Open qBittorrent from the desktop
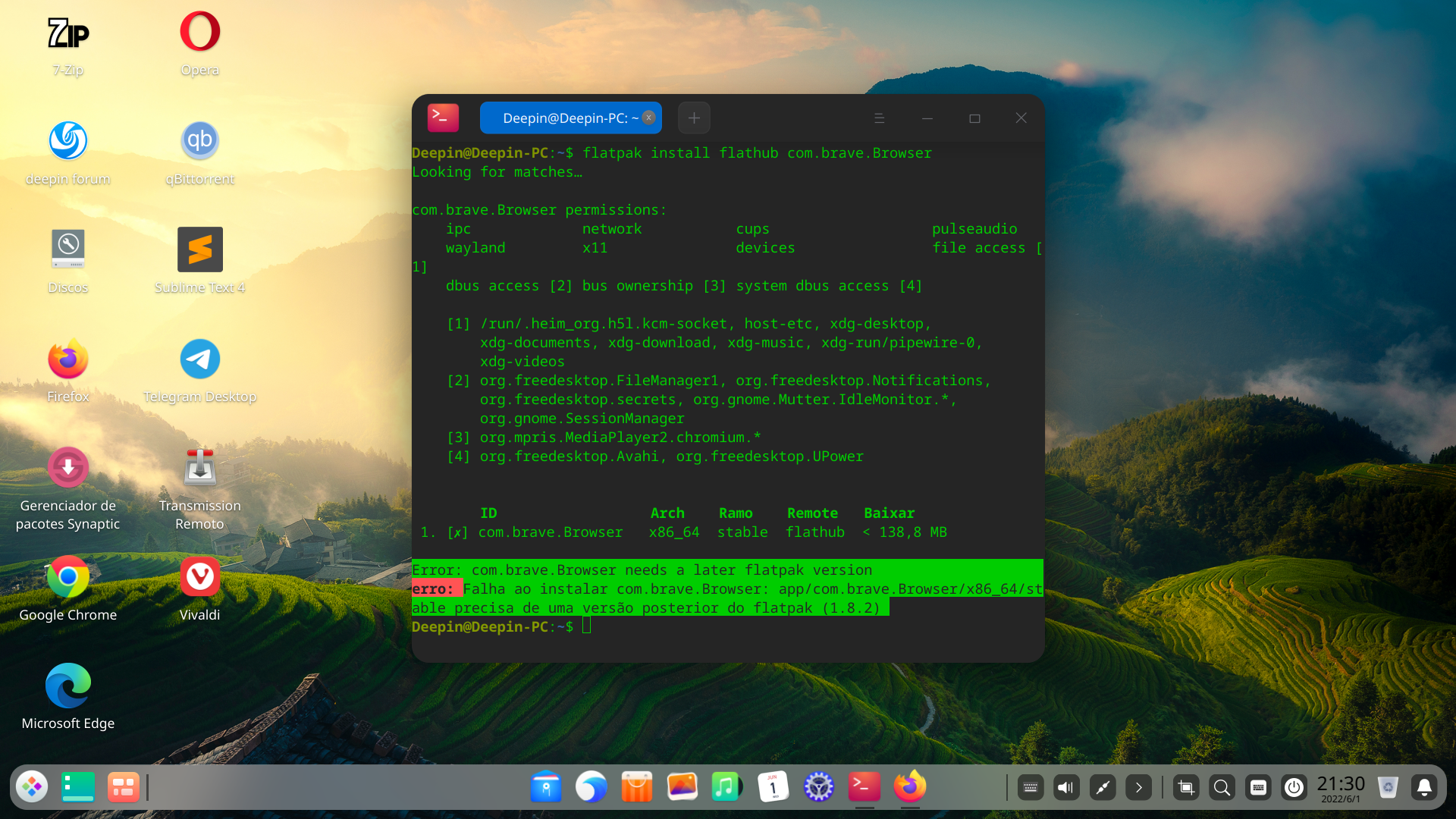The width and height of the screenshot is (1456, 819). tap(199, 140)
